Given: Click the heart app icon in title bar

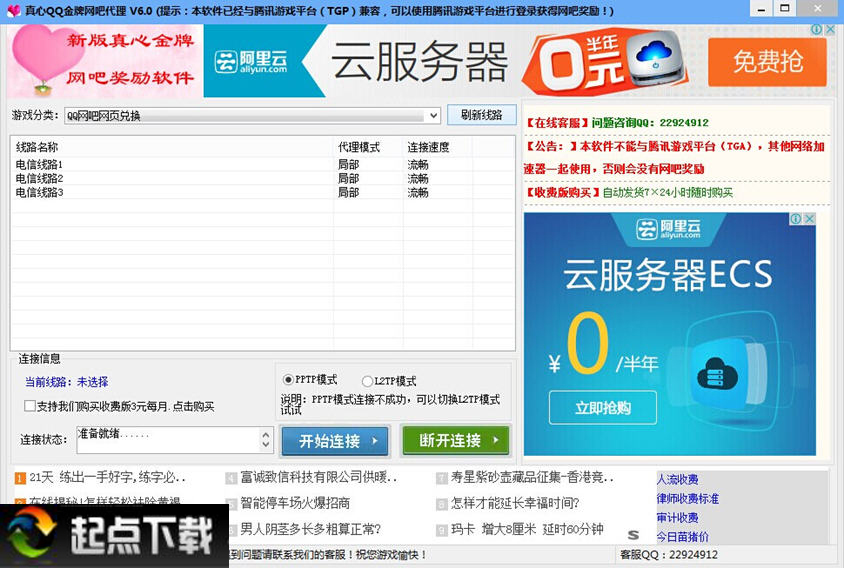Looking at the screenshot, I should [15, 11].
